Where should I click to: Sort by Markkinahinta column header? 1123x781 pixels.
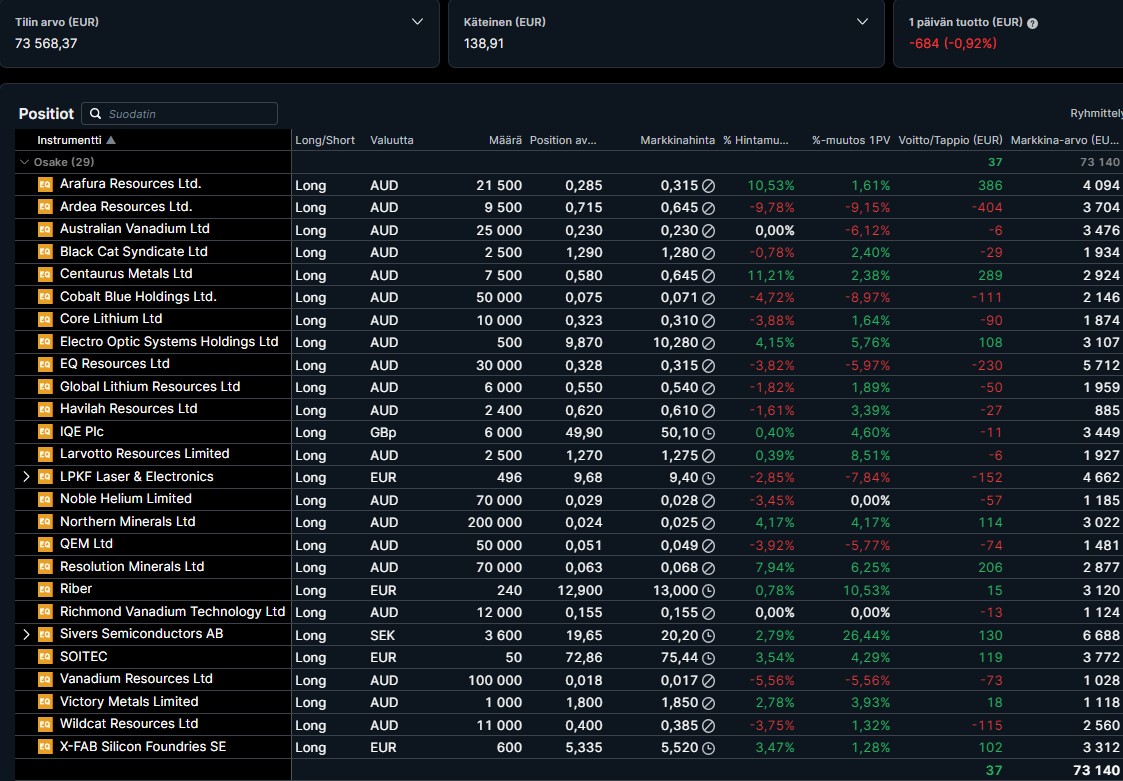tap(678, 140)
